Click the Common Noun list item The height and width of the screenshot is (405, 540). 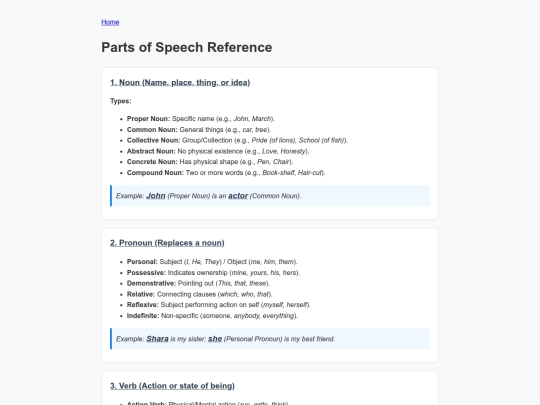pos(199,130)
